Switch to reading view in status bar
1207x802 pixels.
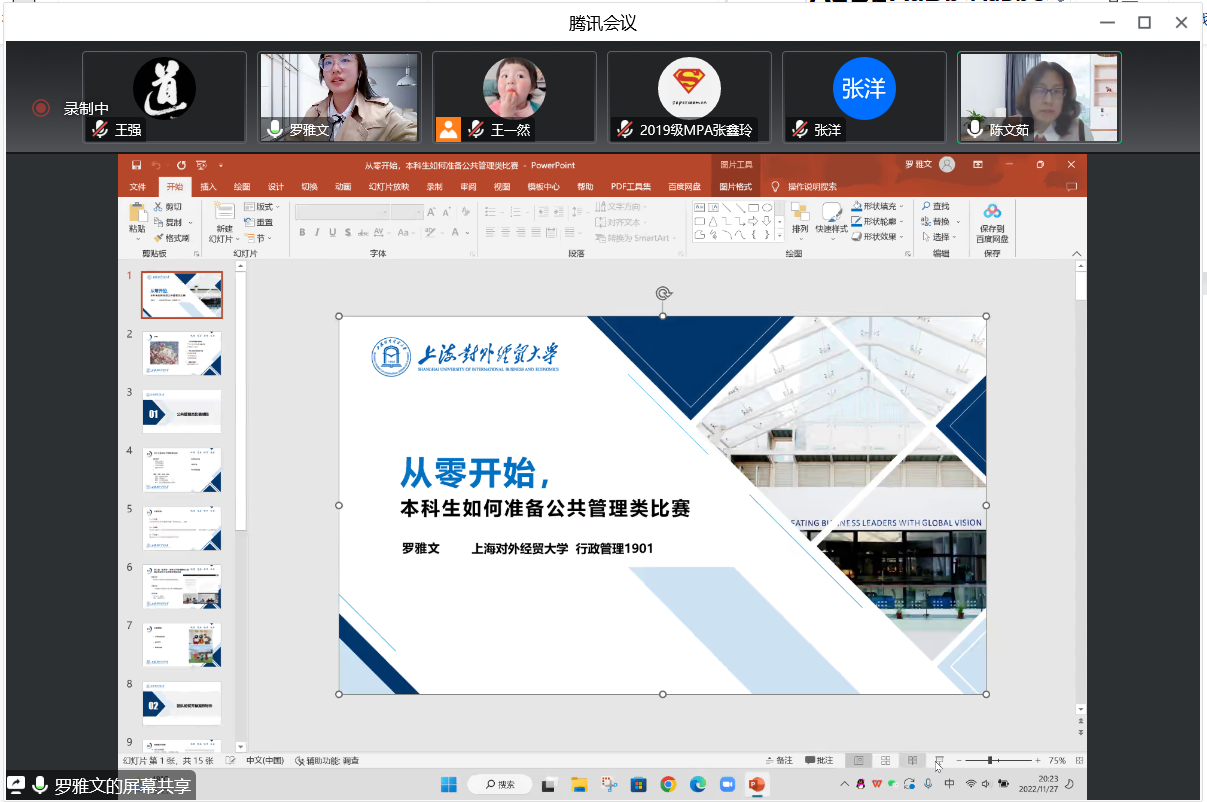(912, 760)
